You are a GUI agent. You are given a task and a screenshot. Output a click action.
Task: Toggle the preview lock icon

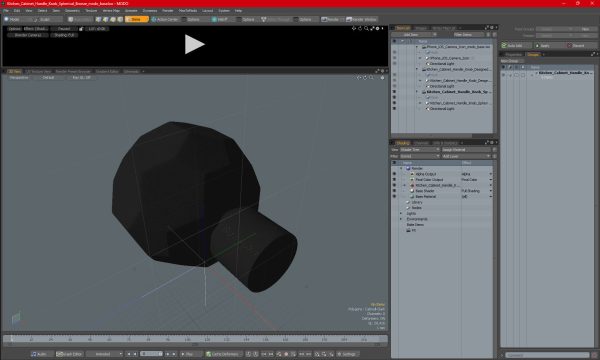point(81,29)
